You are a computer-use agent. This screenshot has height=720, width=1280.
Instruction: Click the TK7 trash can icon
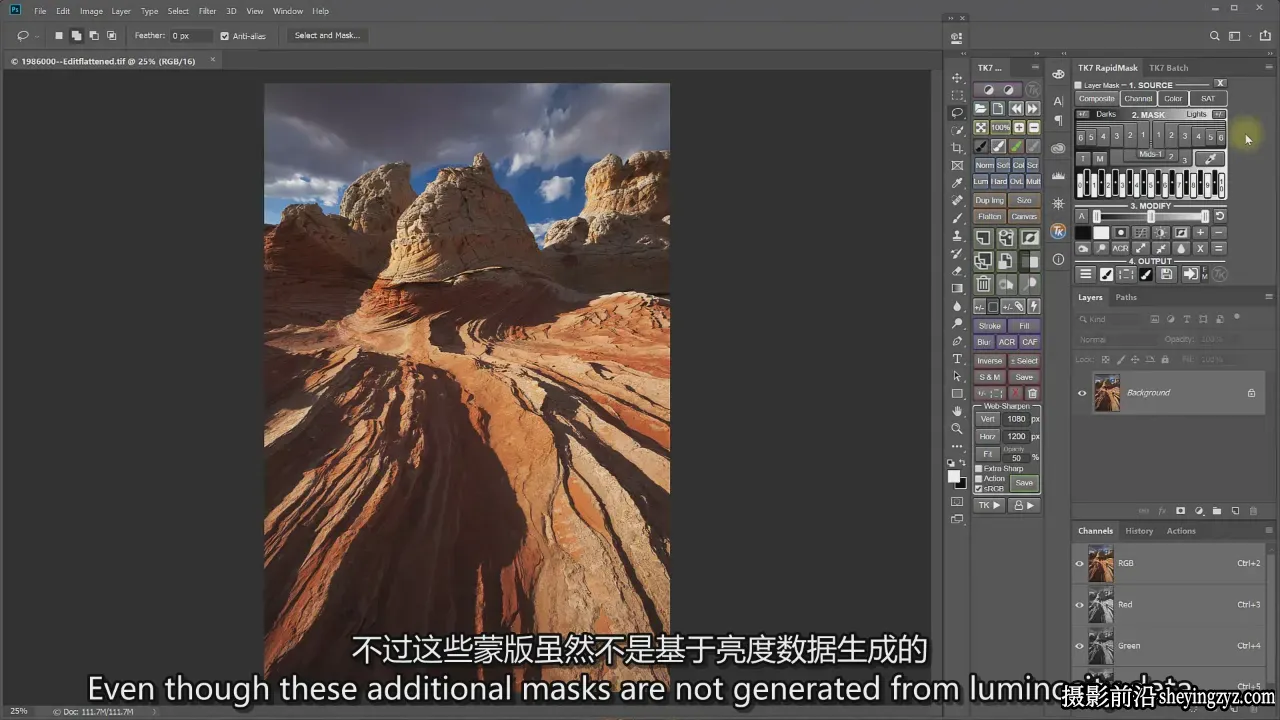pyautogui.click(x=983, y=284)
